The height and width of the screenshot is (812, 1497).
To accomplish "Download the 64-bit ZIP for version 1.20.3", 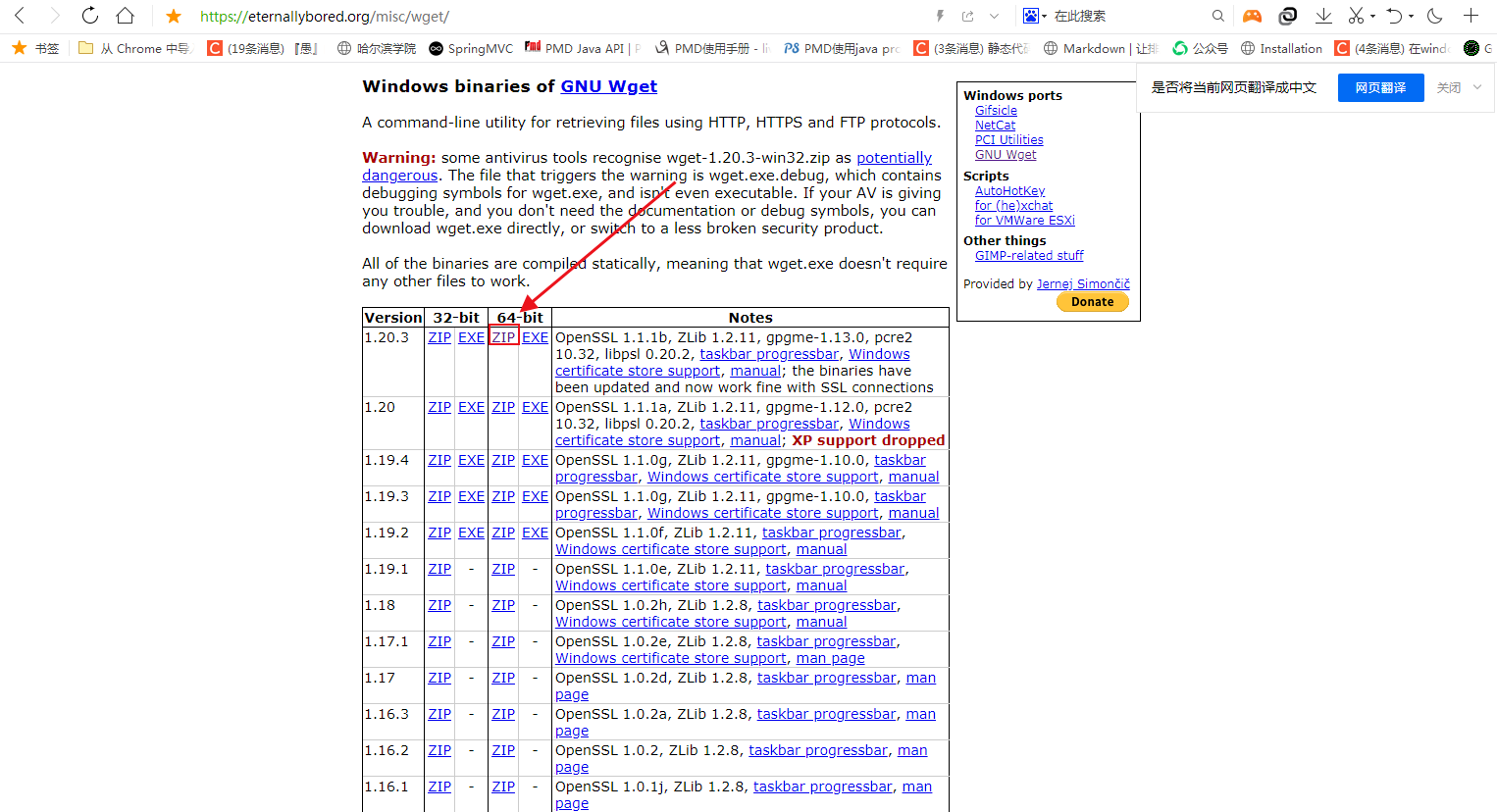I will pyautogui.click(x=503, y=337).
